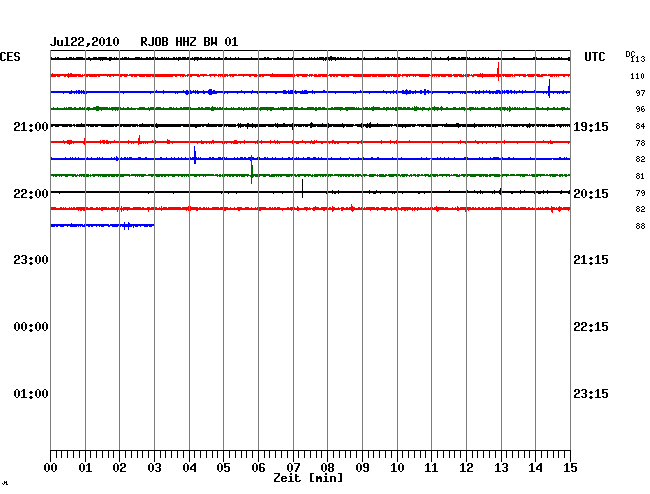This screenshot has width=650, height=494.
Task: Click the DC value 88
Action: coord(640,226)
